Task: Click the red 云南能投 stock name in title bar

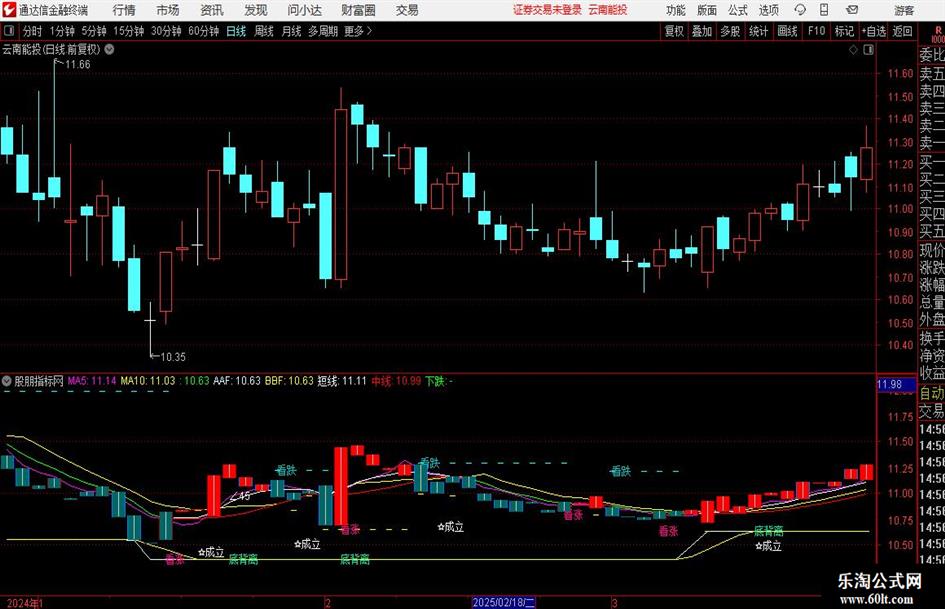Action: click(x=608, y=10)
